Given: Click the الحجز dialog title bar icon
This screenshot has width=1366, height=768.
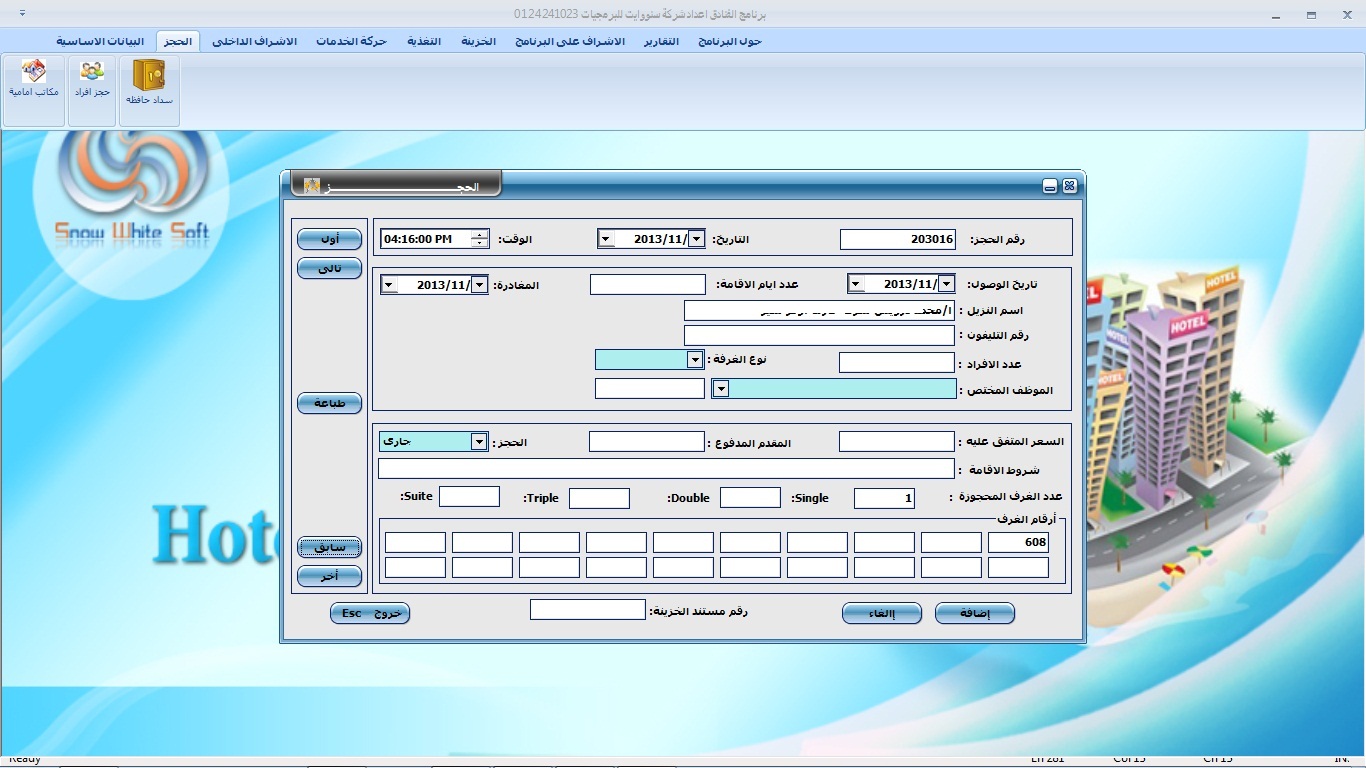Looking at the screenshot, I should (312, 186).
